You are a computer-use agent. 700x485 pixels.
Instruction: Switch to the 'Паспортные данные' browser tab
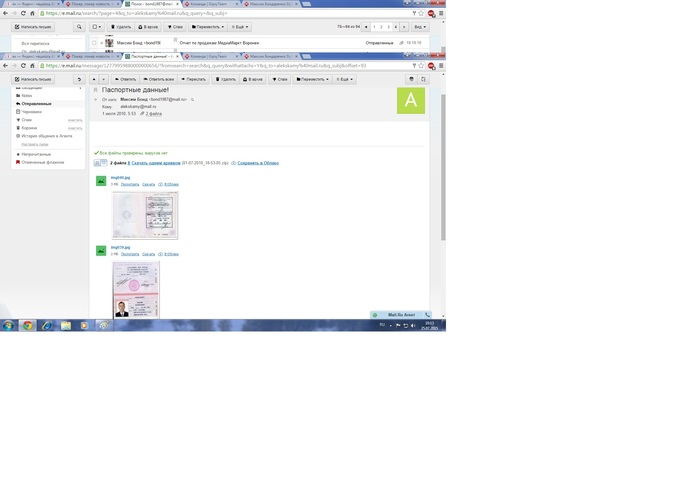[150, 56]
